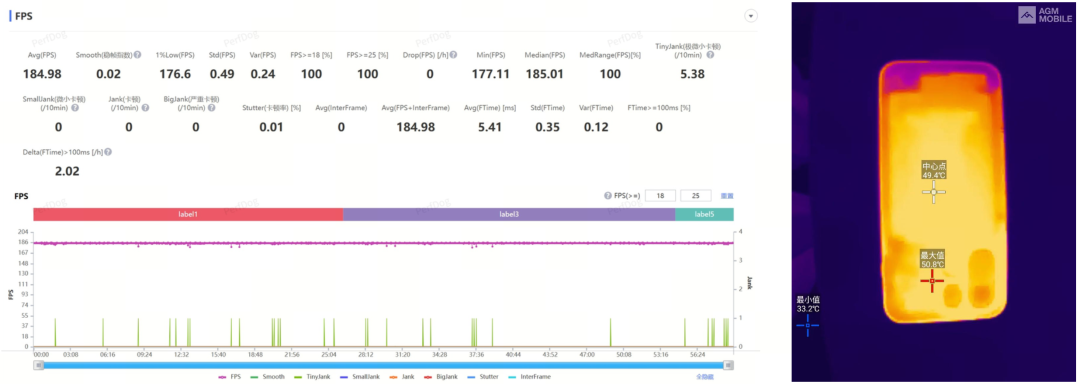Click AGM MOBILE logo on thermal image
Viewport: 1080px width, 384px height.
click(1046, 15)
